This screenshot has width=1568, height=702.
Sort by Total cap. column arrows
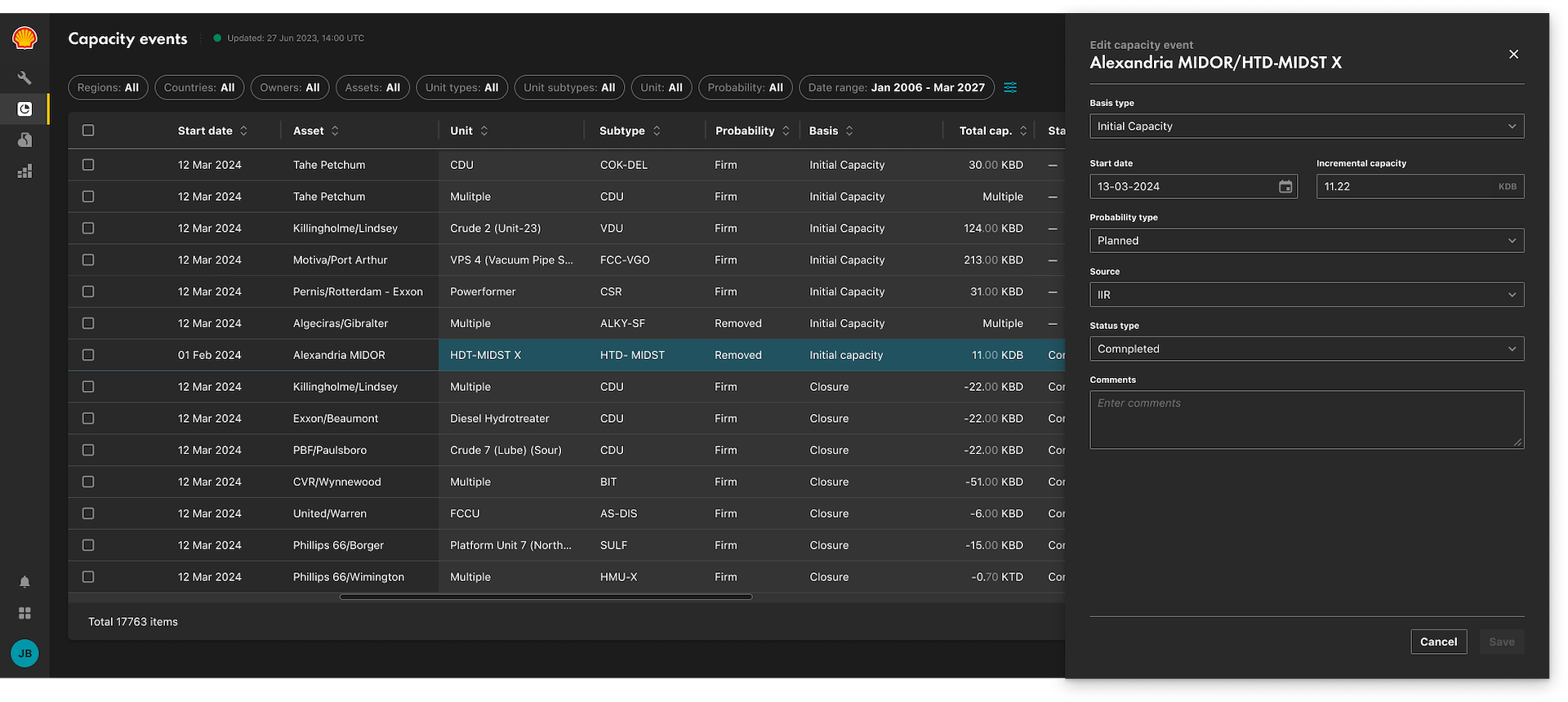point(1023,131)
